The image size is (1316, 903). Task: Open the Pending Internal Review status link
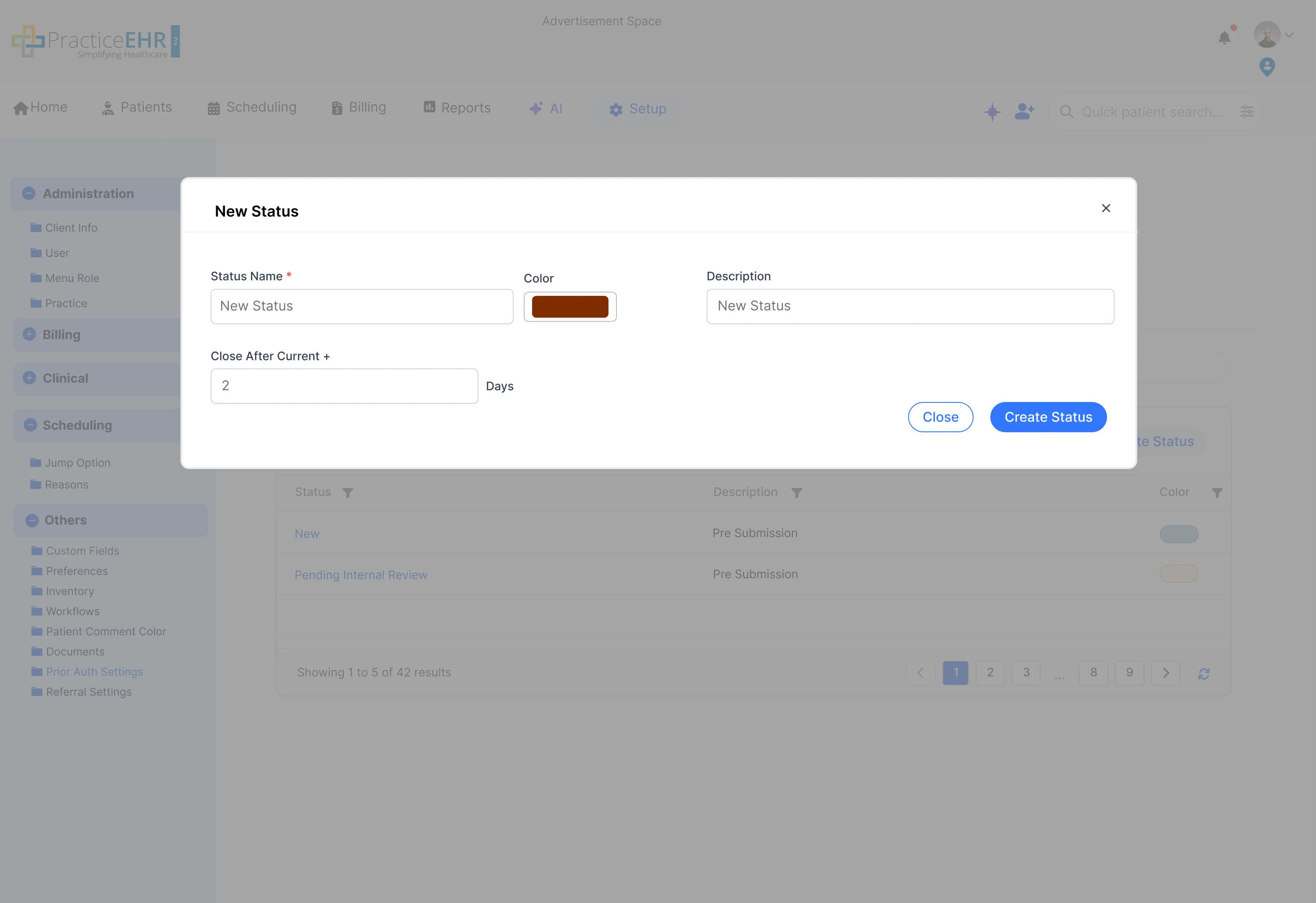[x=361, y=574]
